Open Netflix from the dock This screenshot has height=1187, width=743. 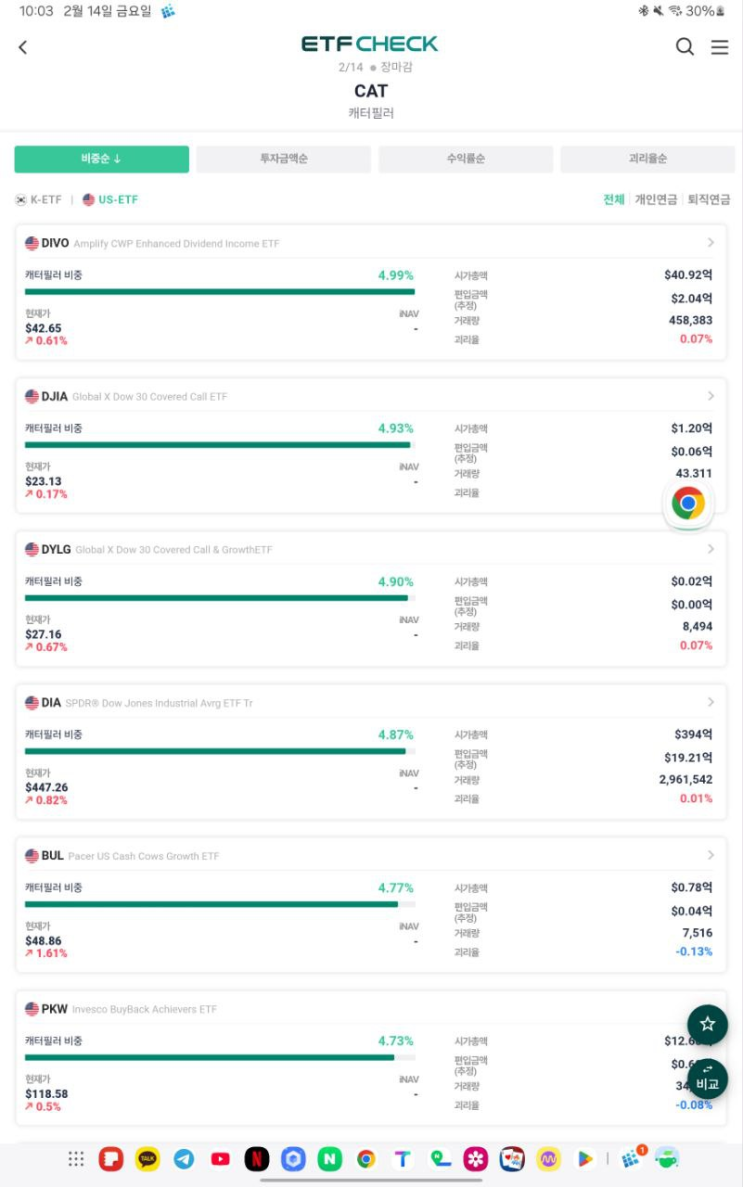pos(257,1159)
